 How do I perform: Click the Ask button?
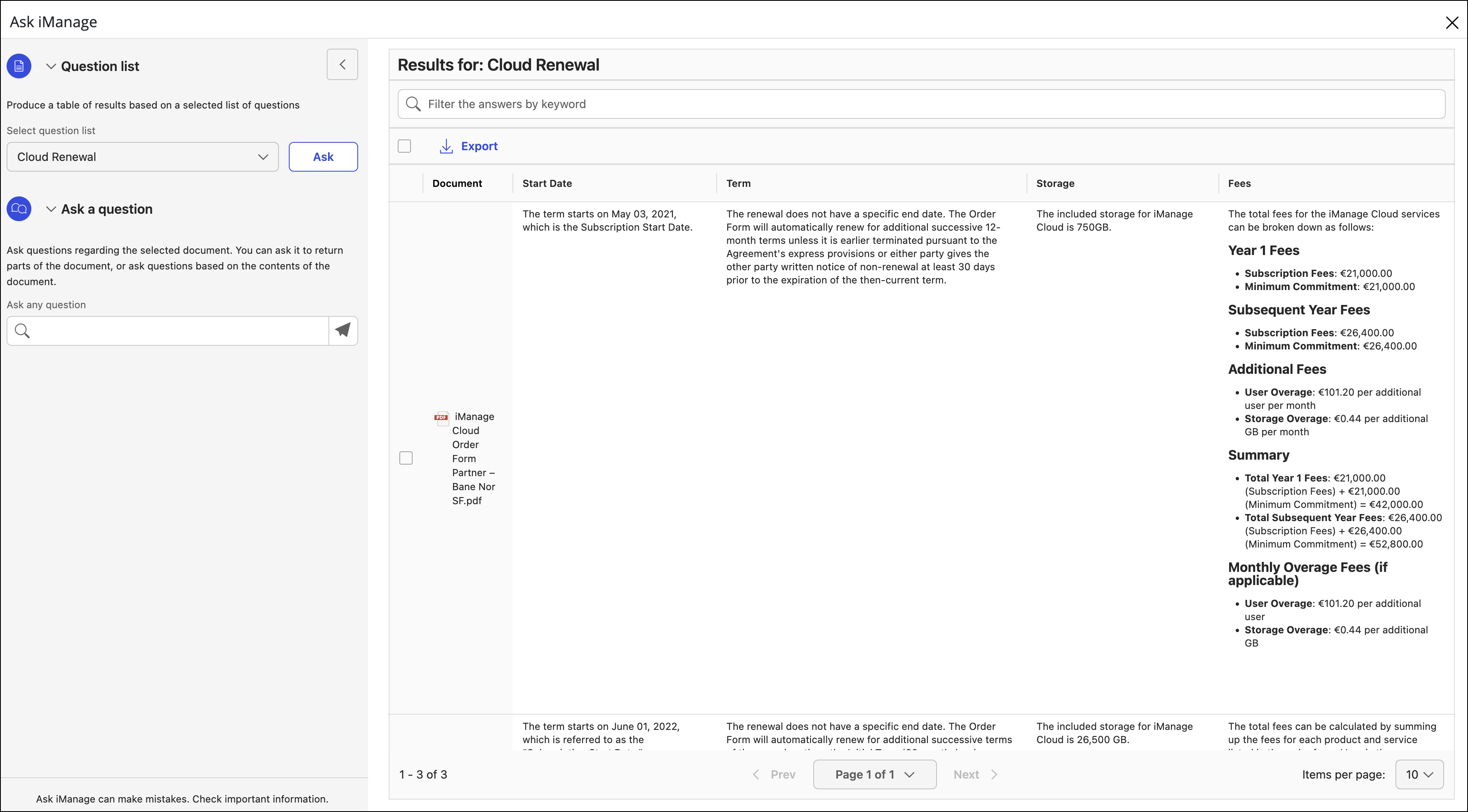click(323, 157)
